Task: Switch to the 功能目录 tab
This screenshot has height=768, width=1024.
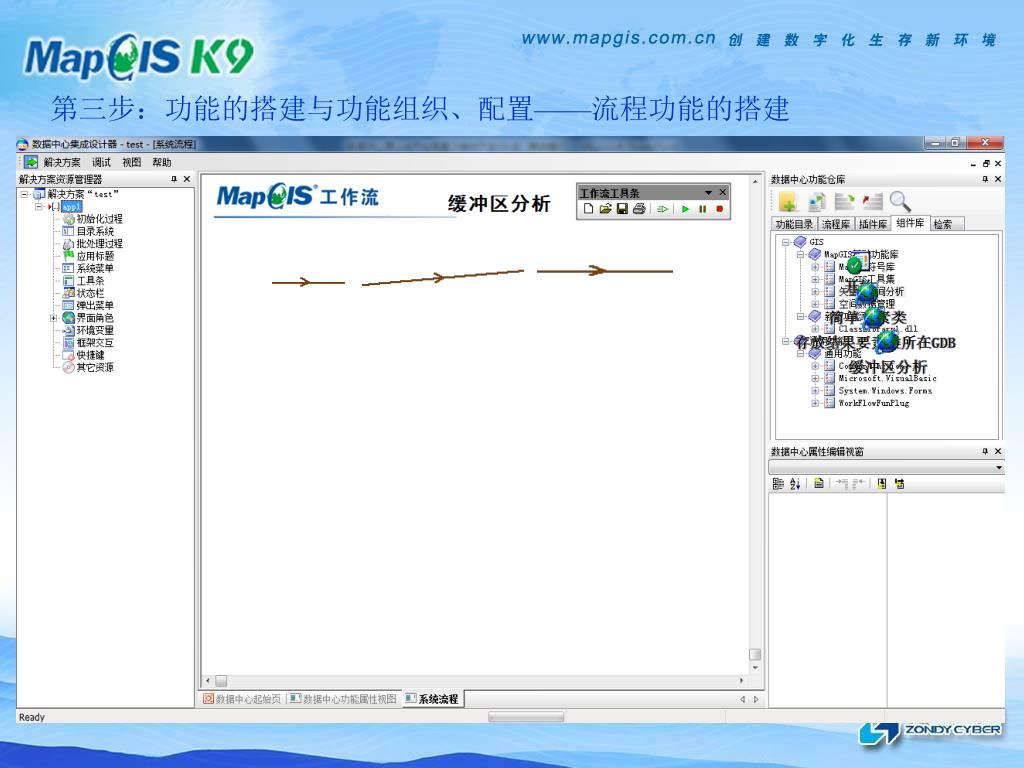Action: pos(794,224)
